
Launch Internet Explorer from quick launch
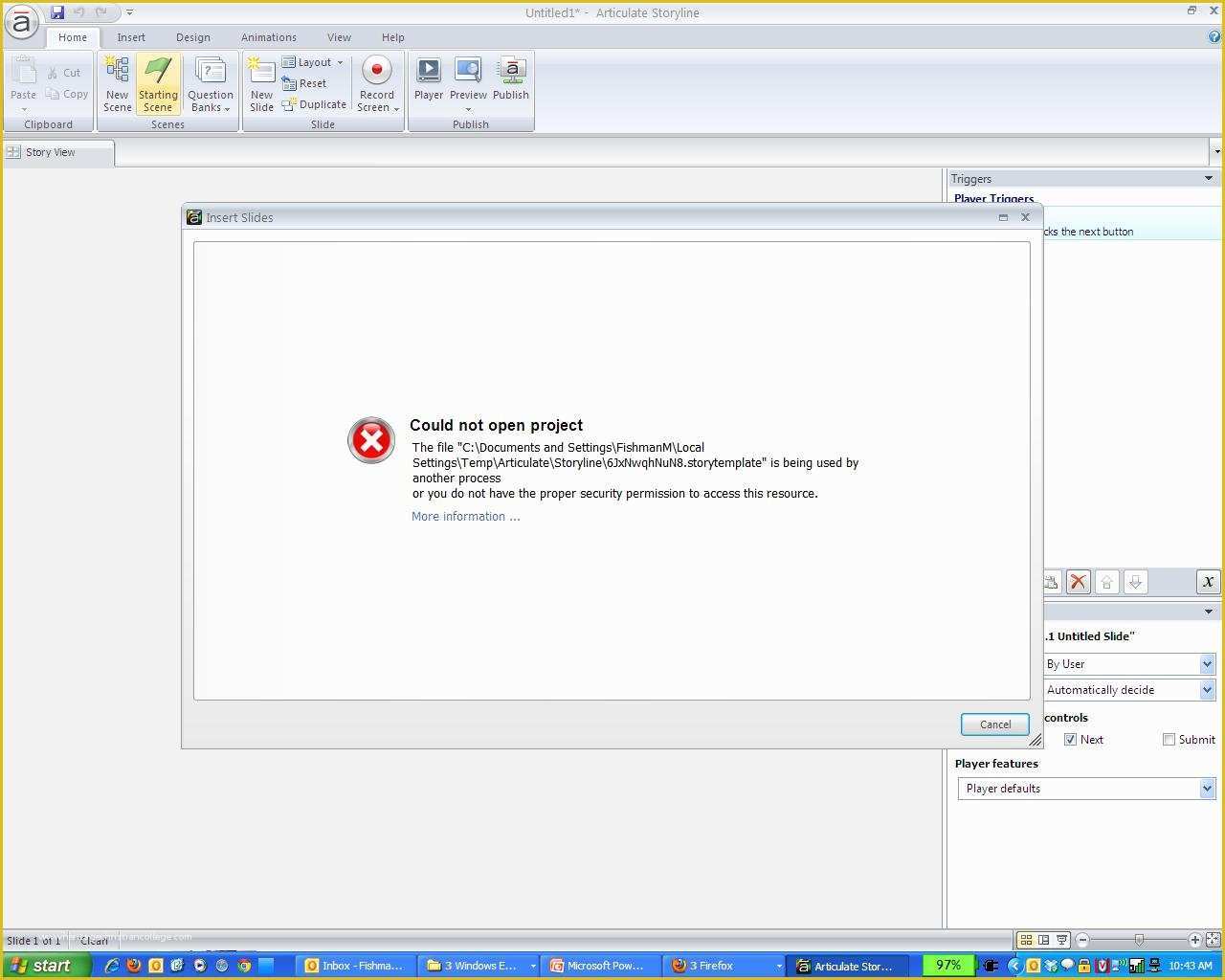[112, 966]
